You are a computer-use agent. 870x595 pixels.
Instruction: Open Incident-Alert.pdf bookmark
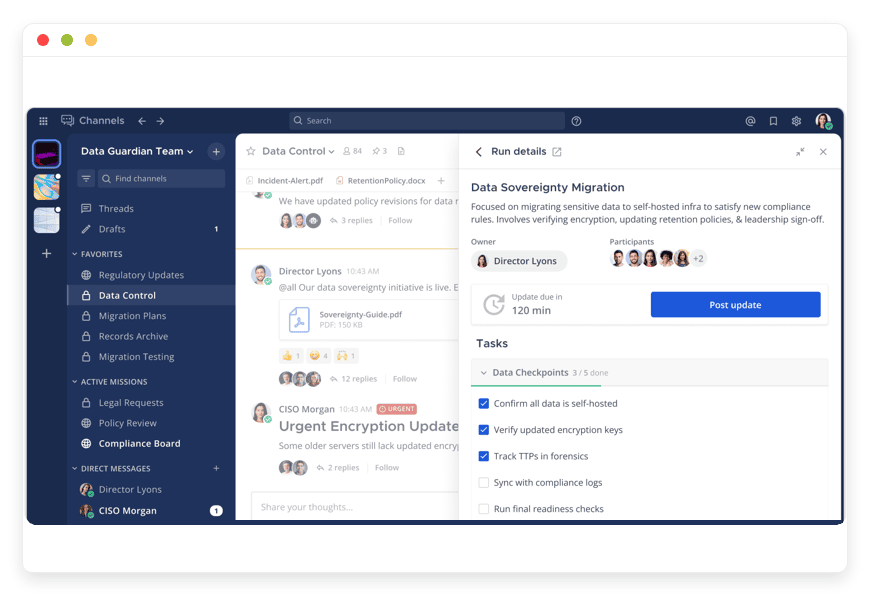[285, 180]
